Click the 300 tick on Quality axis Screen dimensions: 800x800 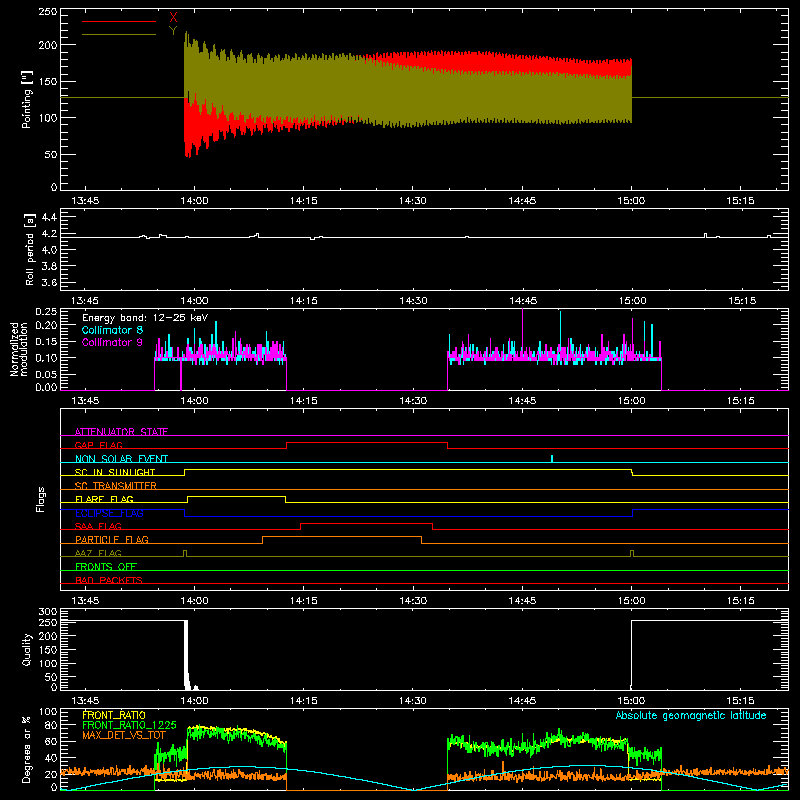pyautogui.click(x=48, y=611)
